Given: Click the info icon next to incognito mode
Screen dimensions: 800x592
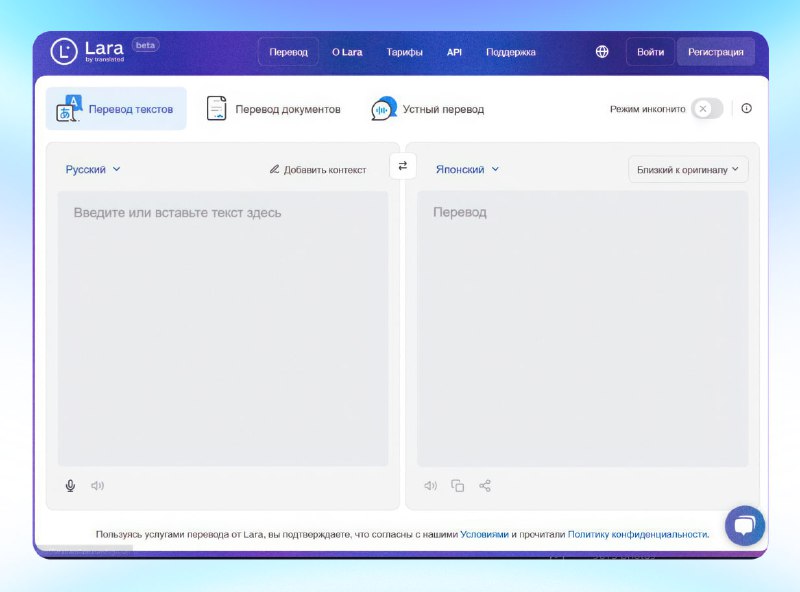Looking at the screenshot, I should click(x=747, y=108).
